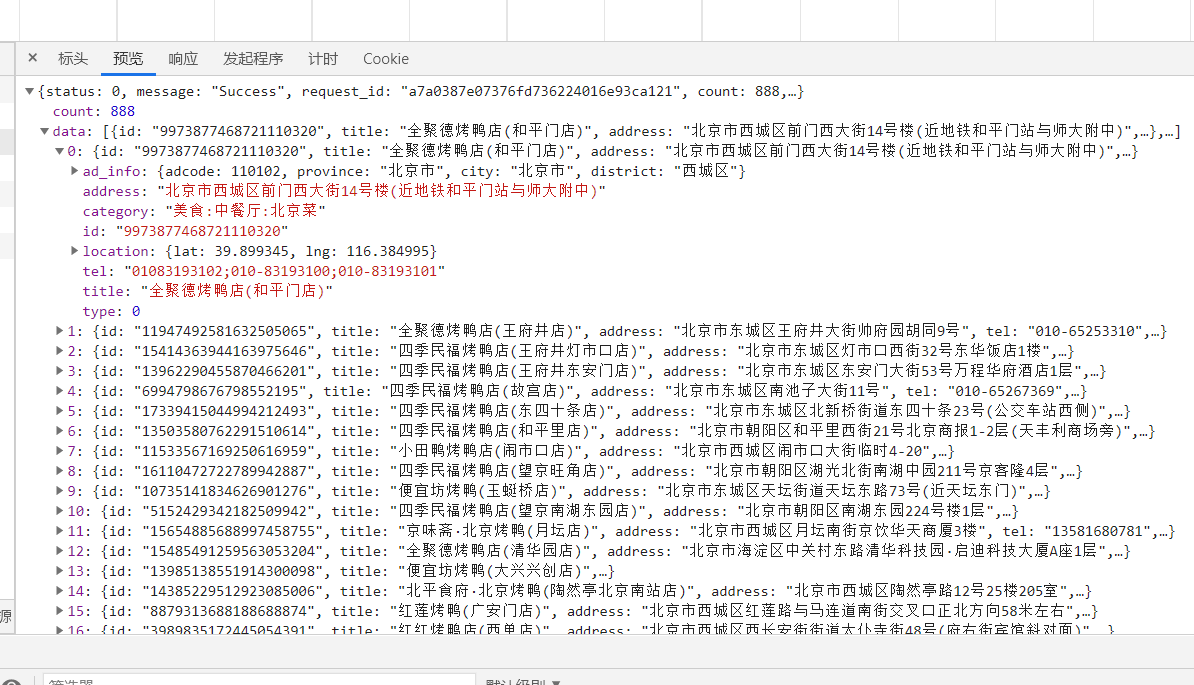
Task: Expand the location lat/lng object
Action: click(x=74, y=251)
